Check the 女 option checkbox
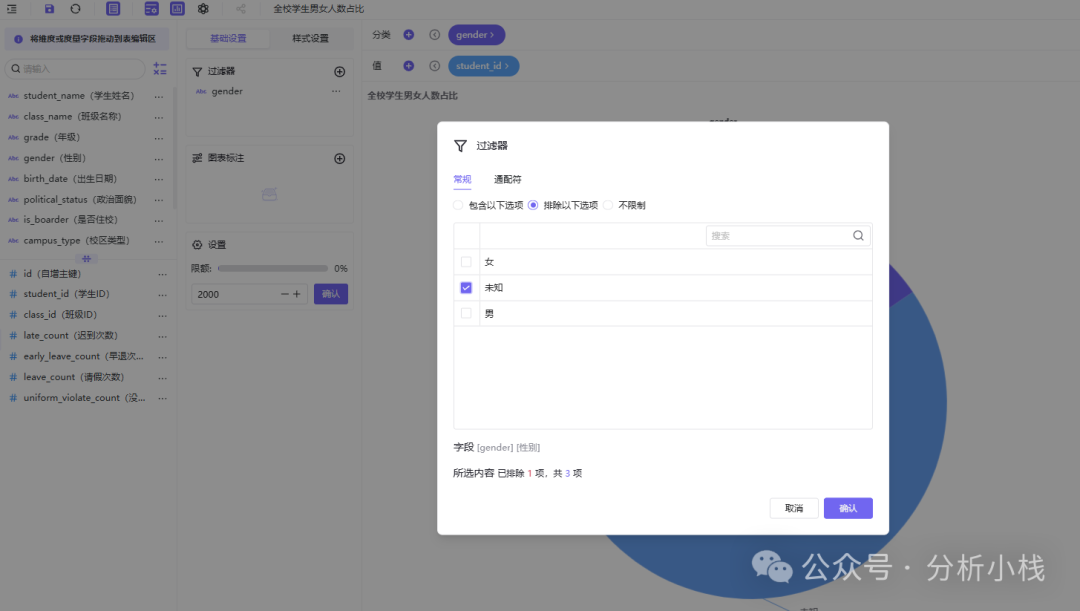 pyautogui.click(x=466, y=262)
